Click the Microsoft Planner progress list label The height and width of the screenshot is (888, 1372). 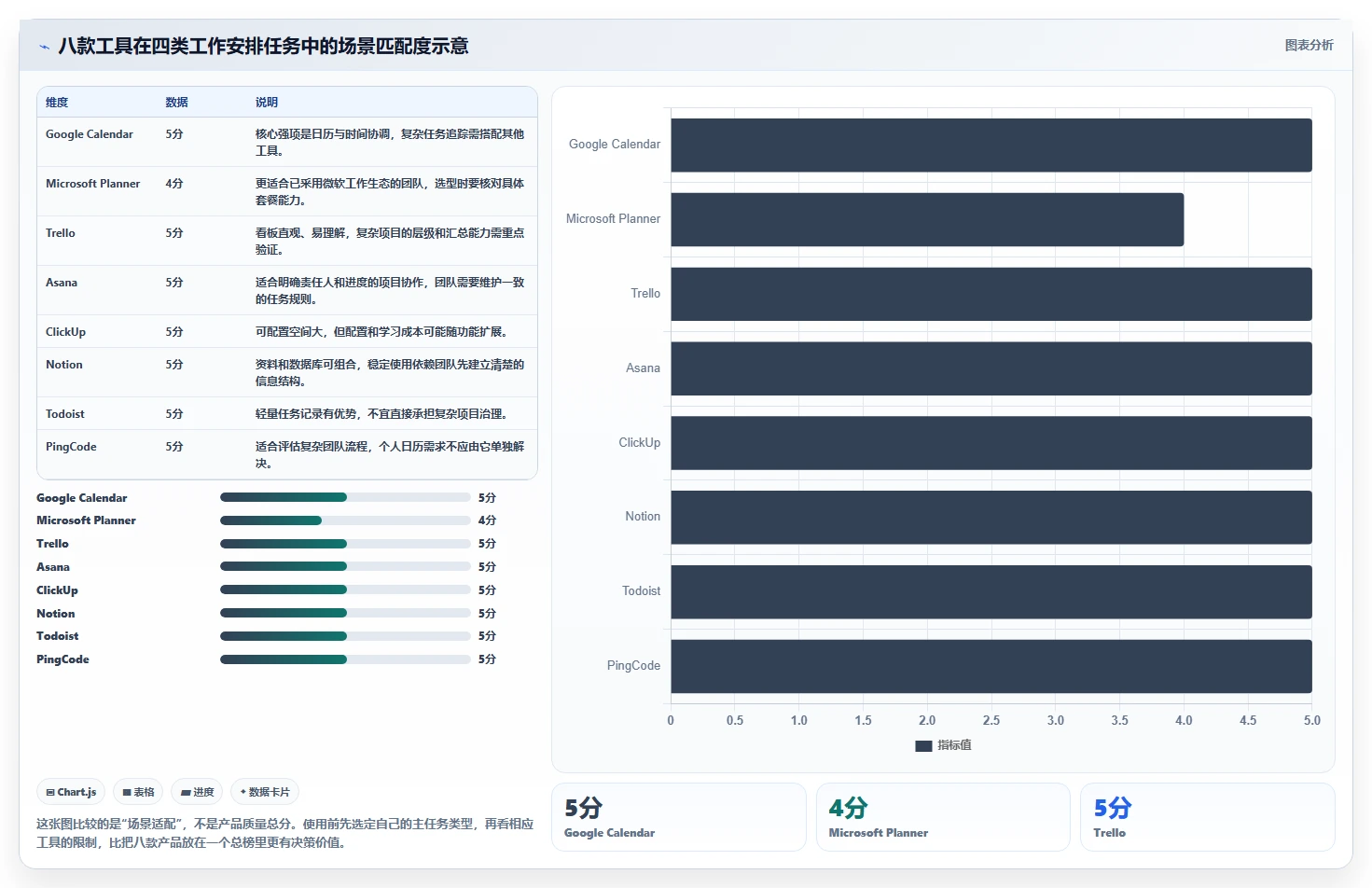click(x=86, y=520)
